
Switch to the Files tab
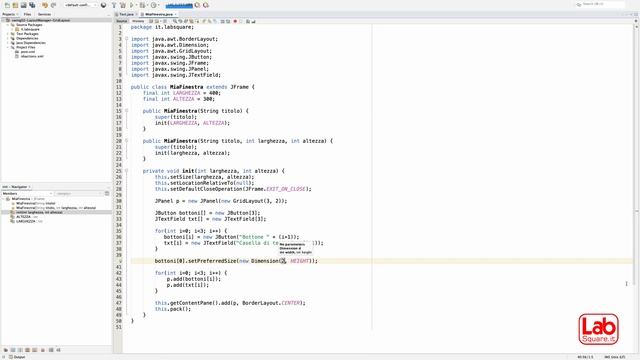[27, 14]
